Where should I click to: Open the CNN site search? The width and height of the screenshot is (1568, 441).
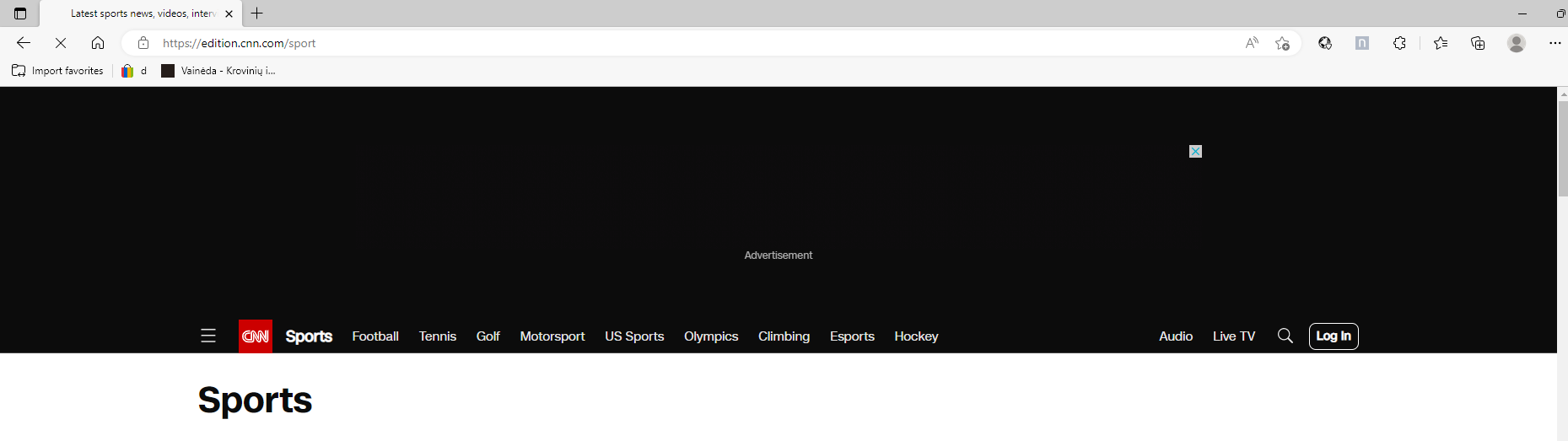point(1285,336)
